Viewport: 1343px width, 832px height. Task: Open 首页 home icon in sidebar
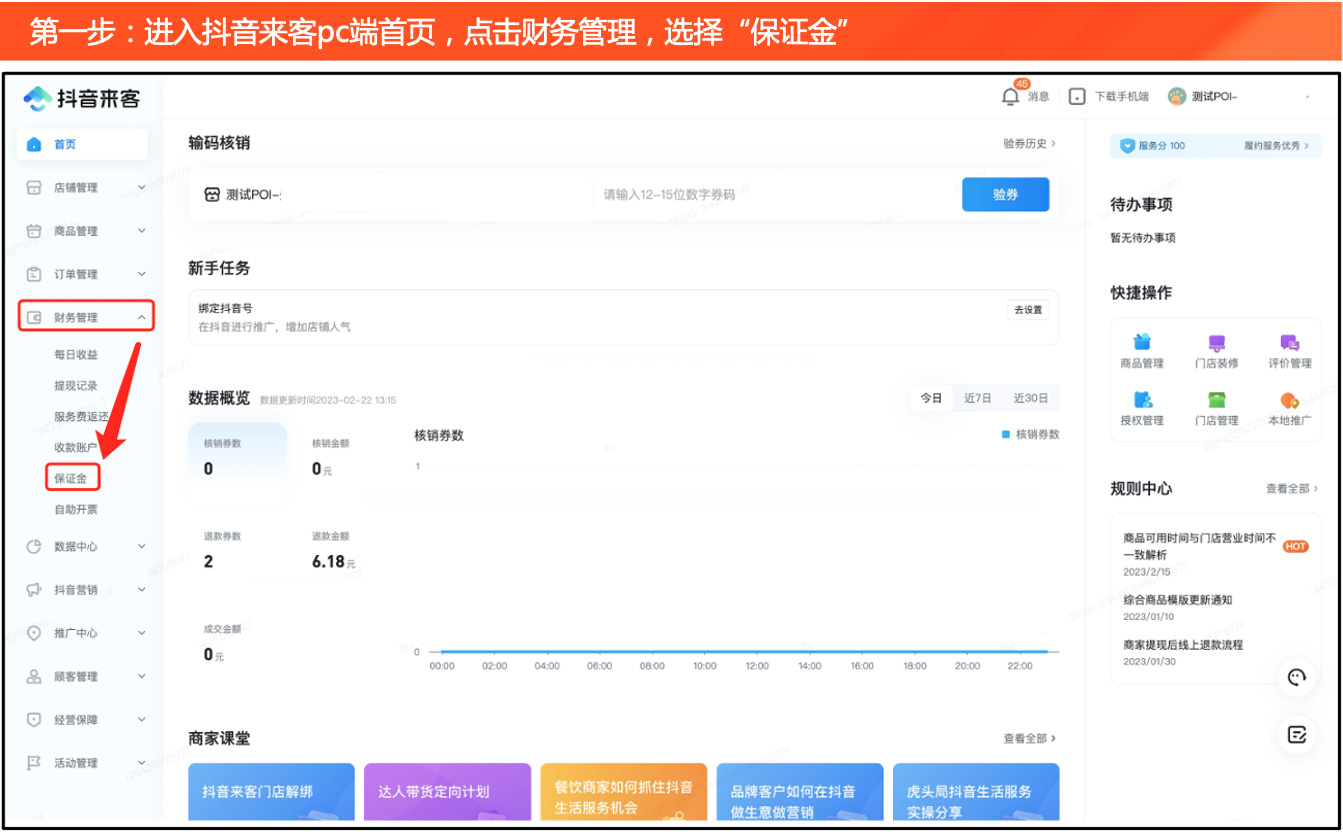[34, 145]
